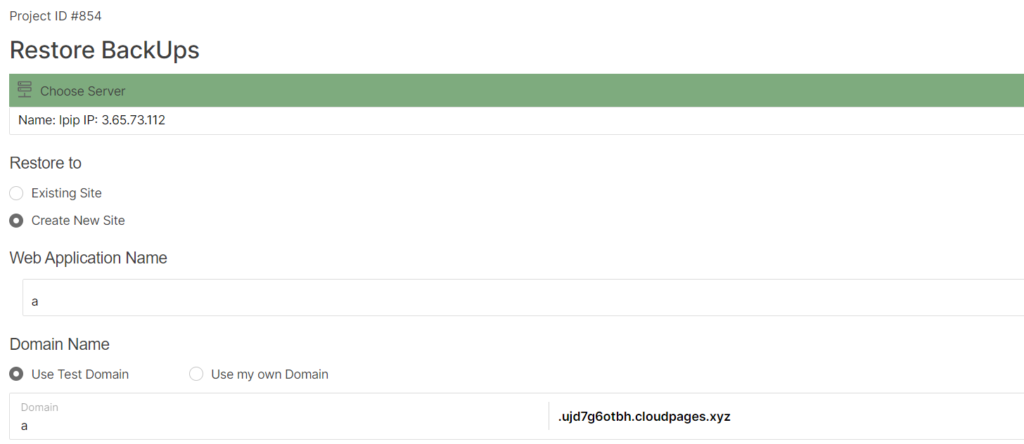Click the .ujd7g6otbh.cloudpages.xyz domain suffix

click(x=644, y=417)
